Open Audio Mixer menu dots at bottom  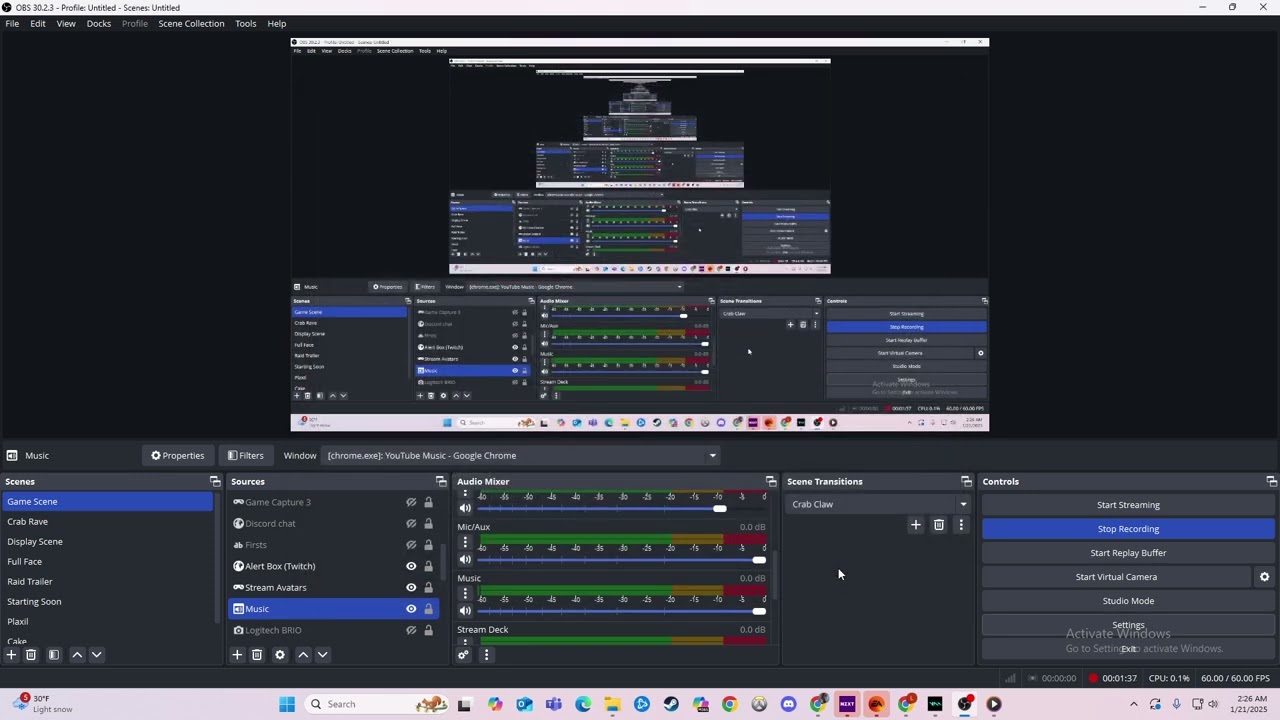[x=486, y=655]
